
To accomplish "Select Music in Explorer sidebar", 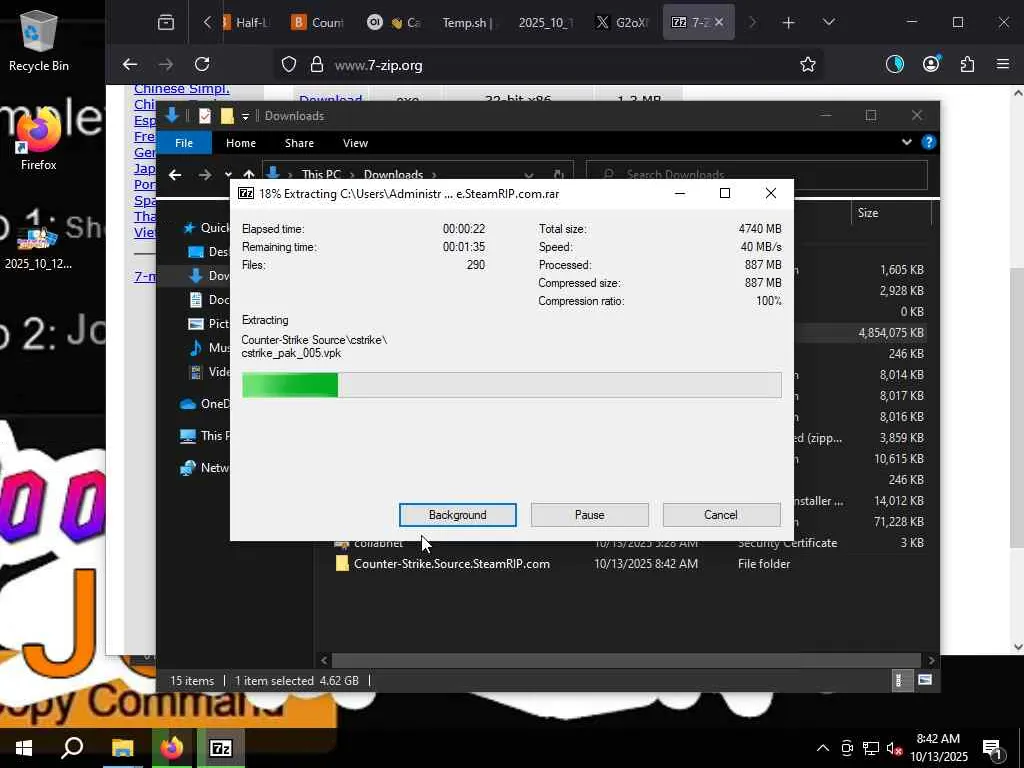I will 209,347.
